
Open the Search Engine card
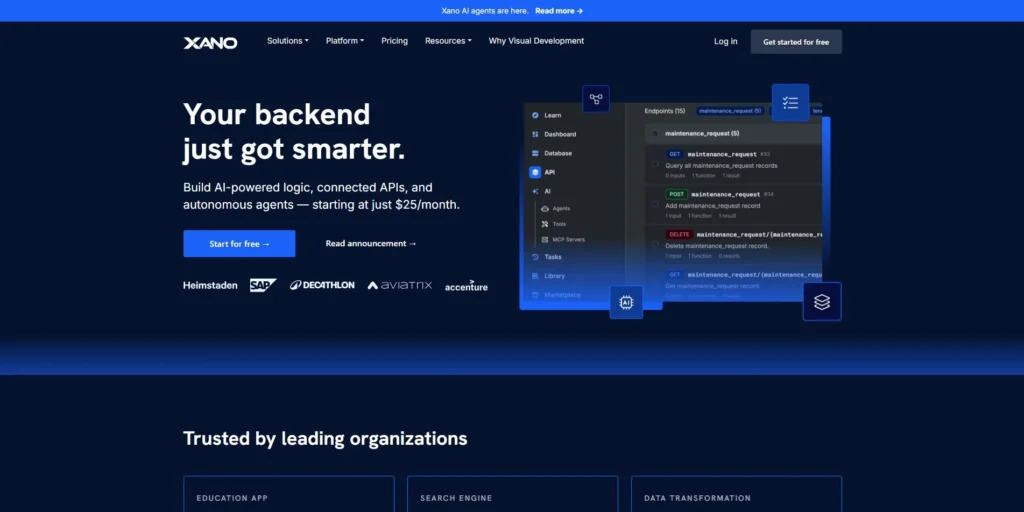tap(513, 494)
